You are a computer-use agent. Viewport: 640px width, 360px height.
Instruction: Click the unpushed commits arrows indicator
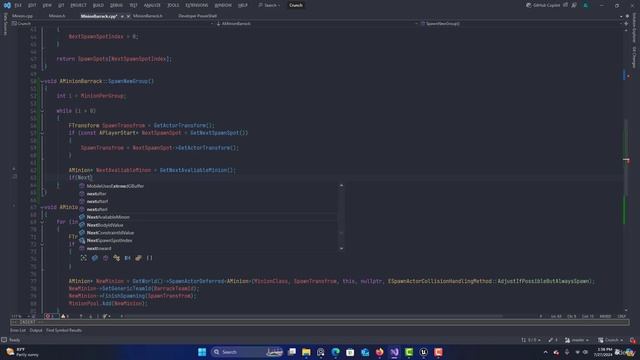click(x=531, y=340)
